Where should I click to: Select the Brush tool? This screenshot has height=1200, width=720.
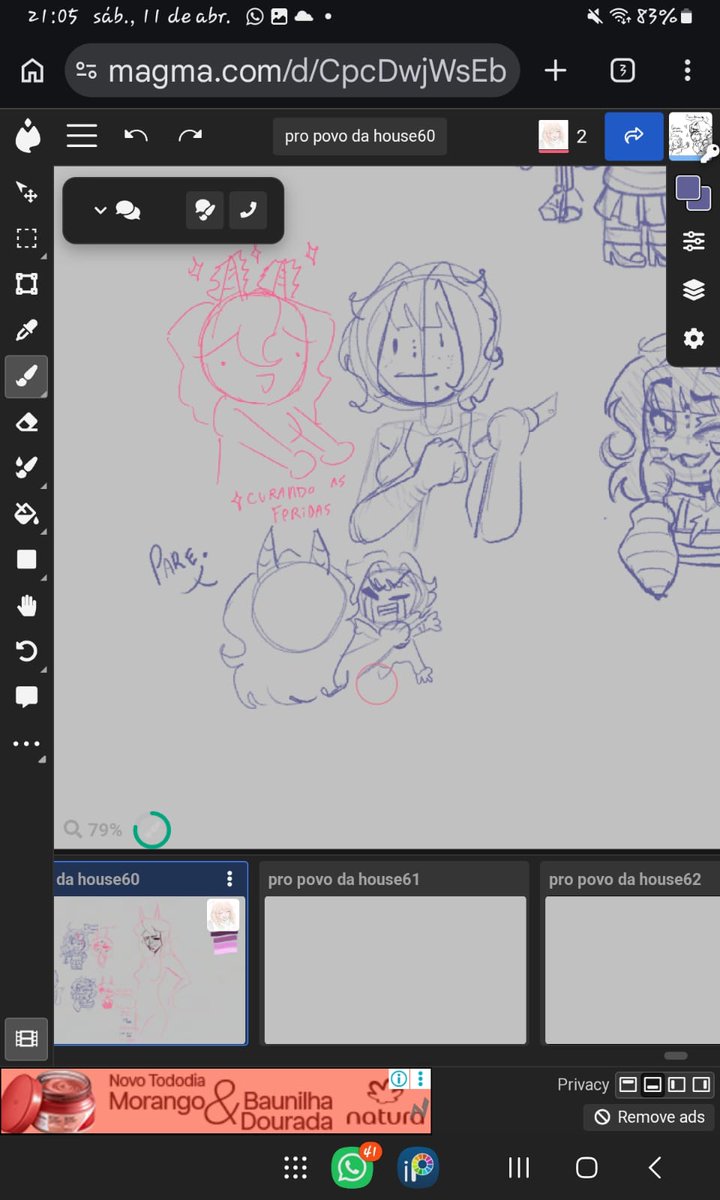point(27,376)
